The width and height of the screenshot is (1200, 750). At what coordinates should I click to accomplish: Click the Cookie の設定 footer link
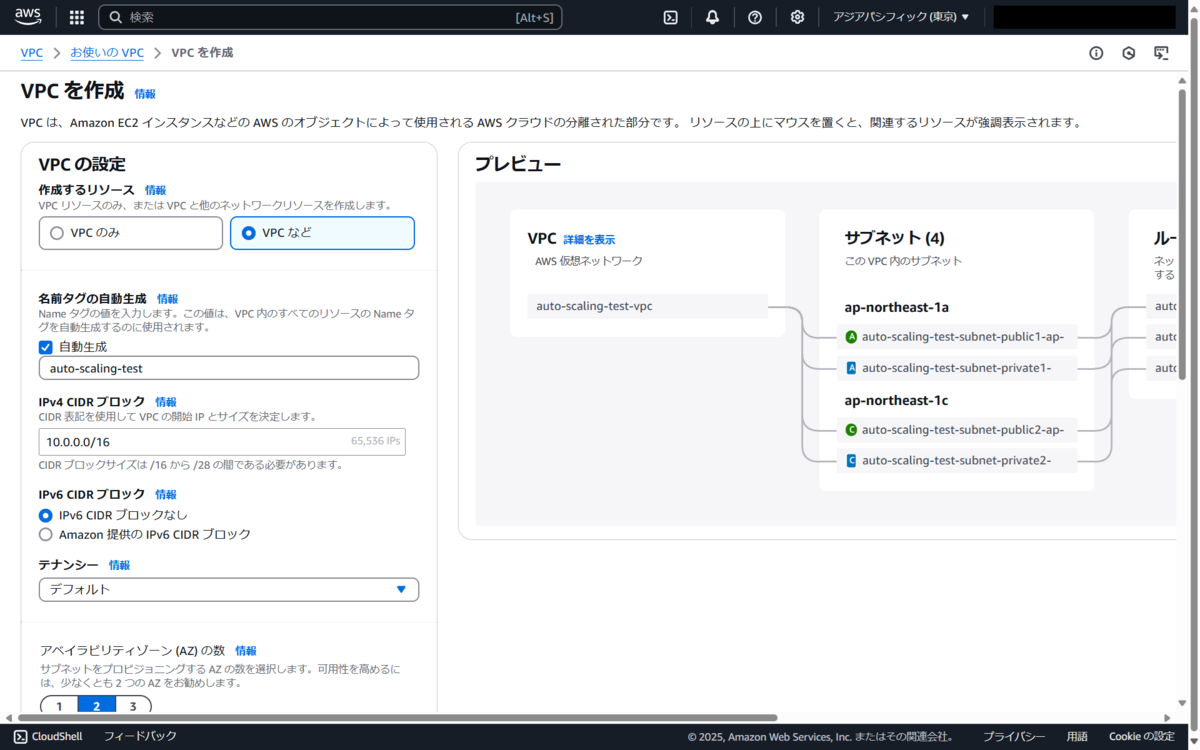[1142, 736]
